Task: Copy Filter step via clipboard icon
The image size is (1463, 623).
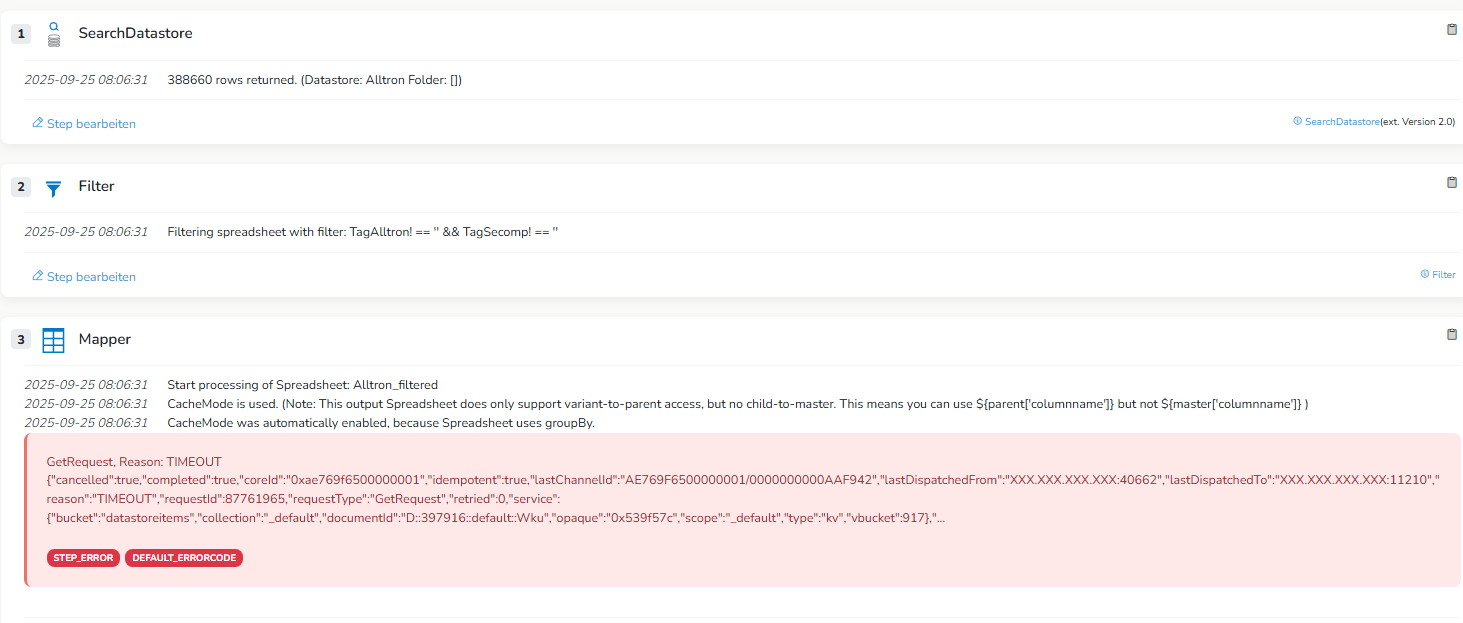Action: (x=1452, y=183)
